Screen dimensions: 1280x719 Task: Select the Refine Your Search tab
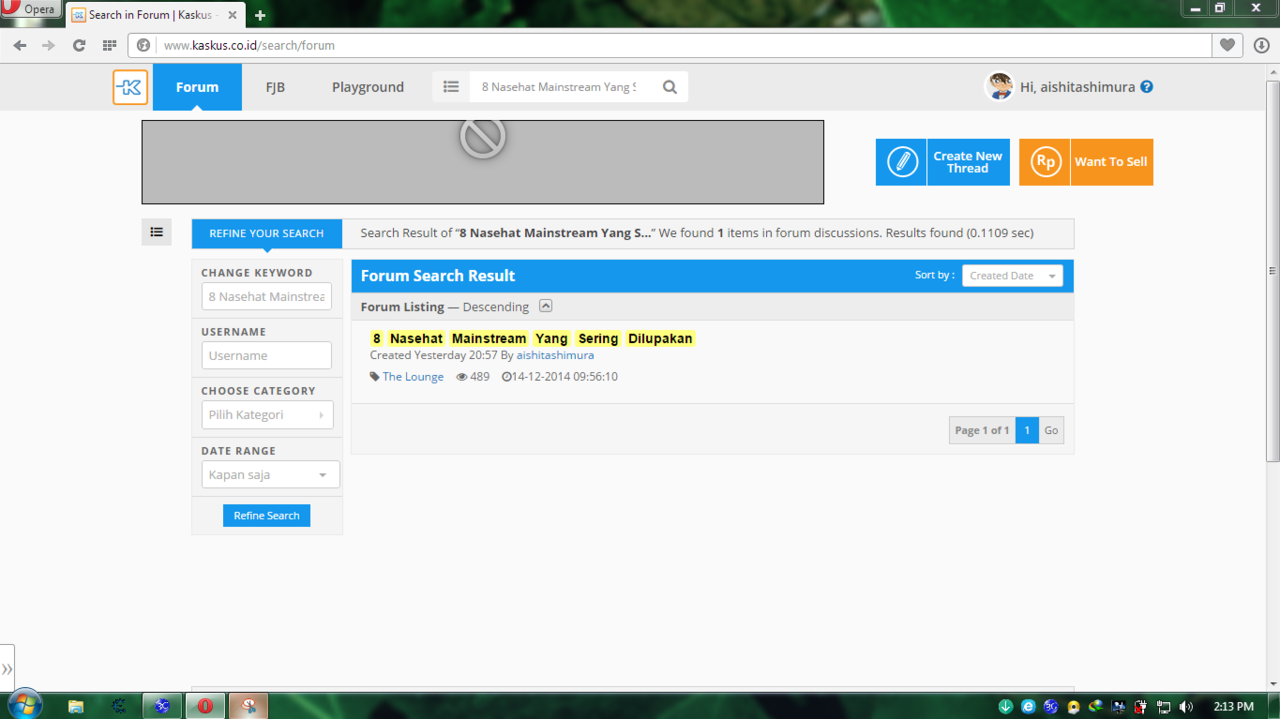(x=267, y=233)
